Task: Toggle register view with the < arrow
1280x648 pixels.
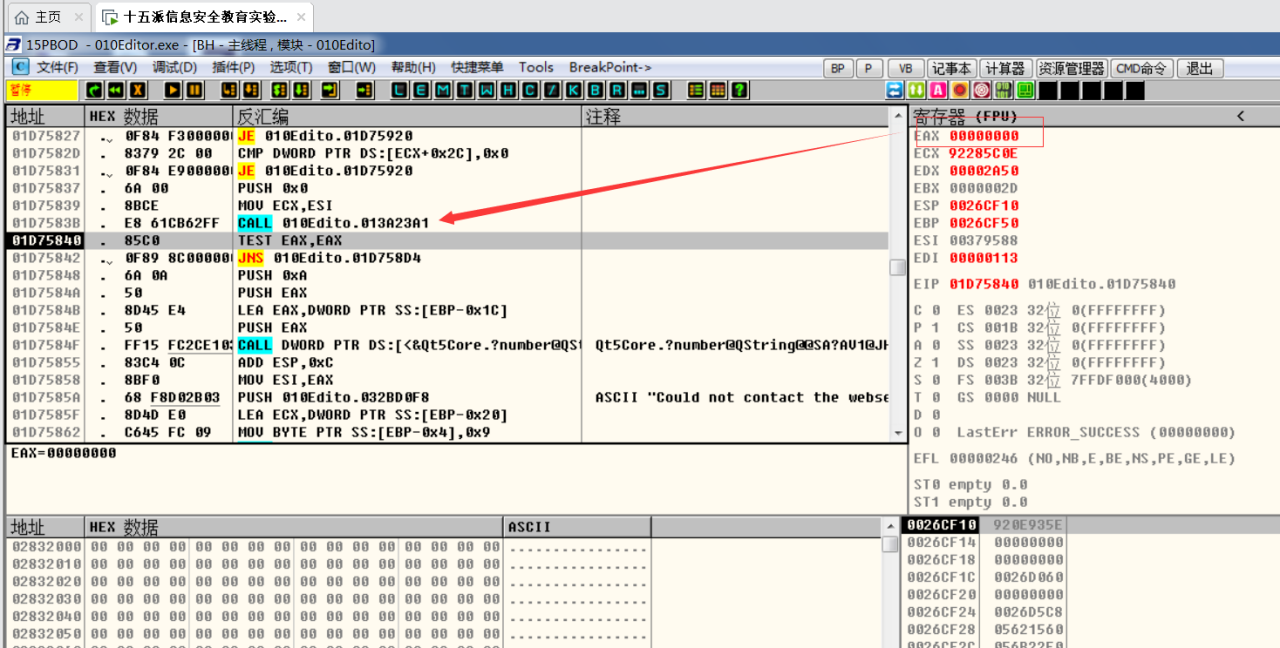Action: 1241,116
